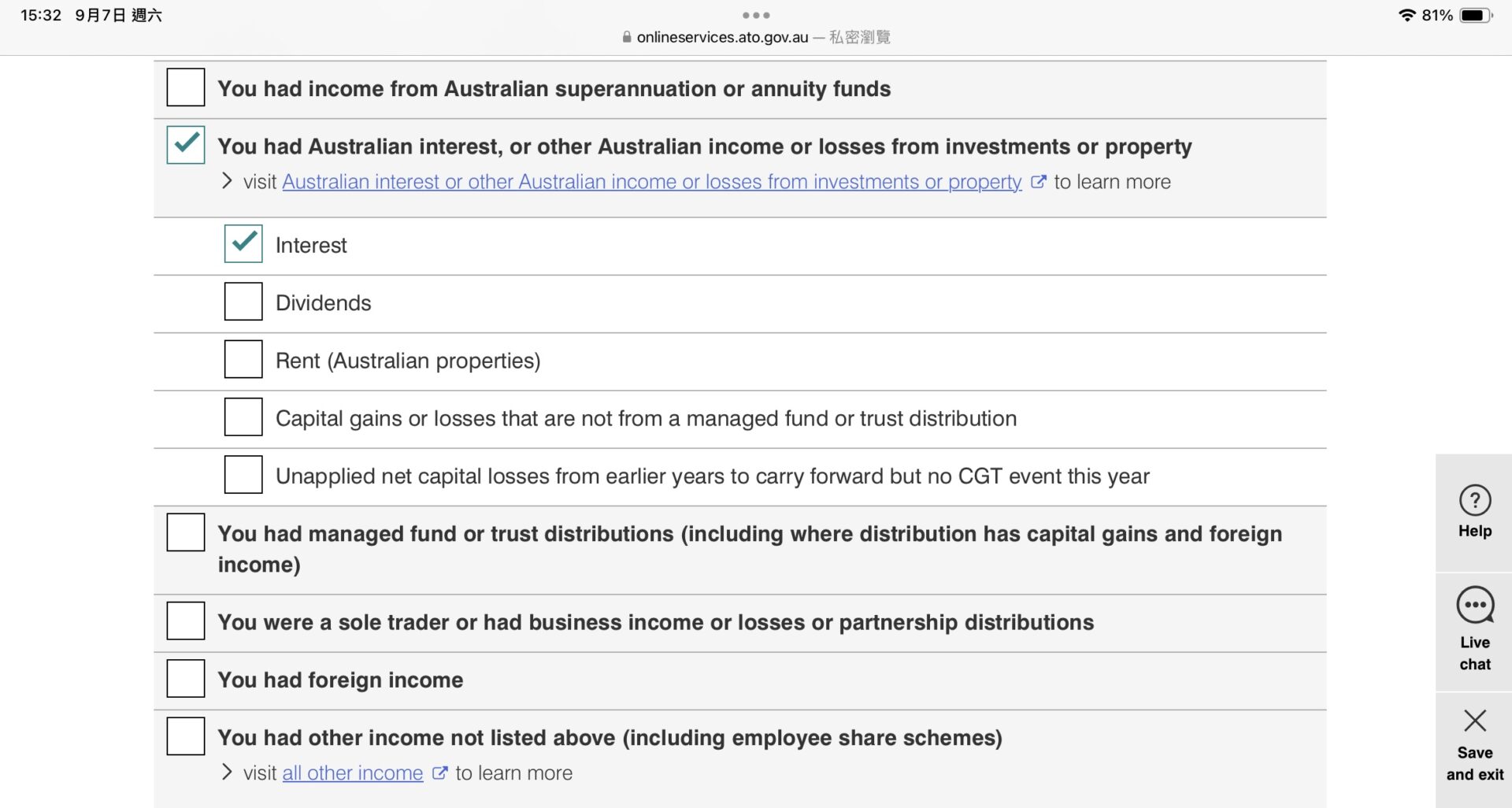Check the superannuation or annuity funds box
1512x808 pixels.
(x=186, y=87)
